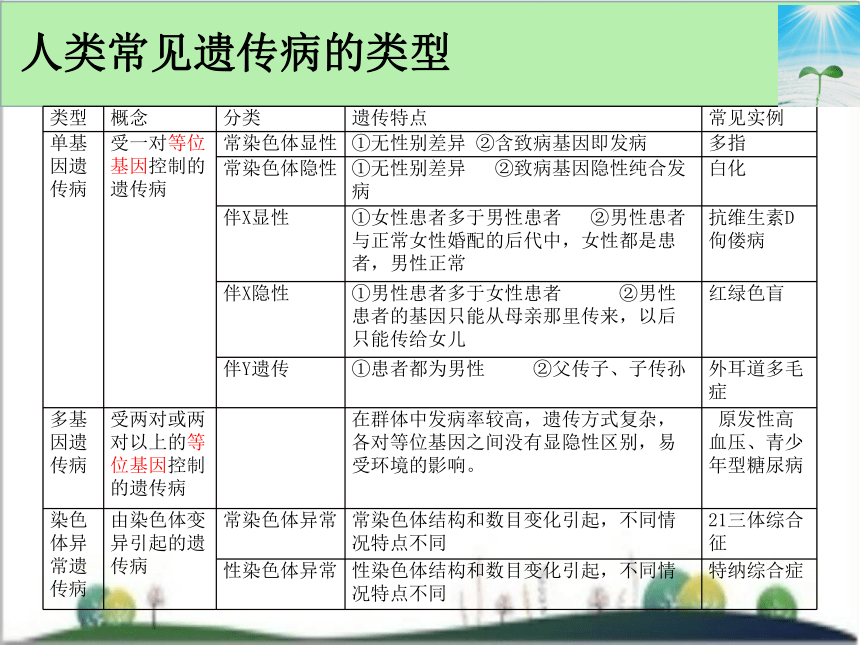Click the text 常染色体结构和数目变化引起
860x645 pixels.
pos(476,519)
